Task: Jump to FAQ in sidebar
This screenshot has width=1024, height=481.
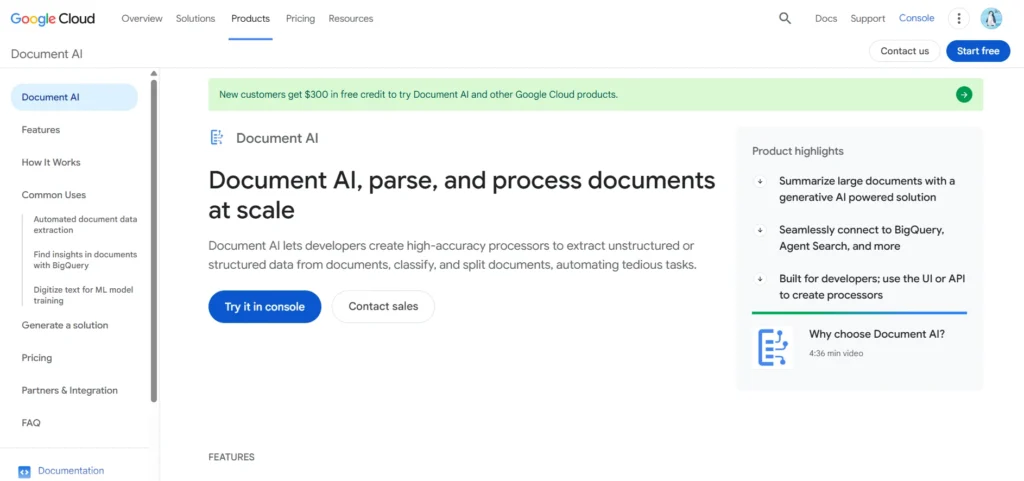Action: pos(31,423)
